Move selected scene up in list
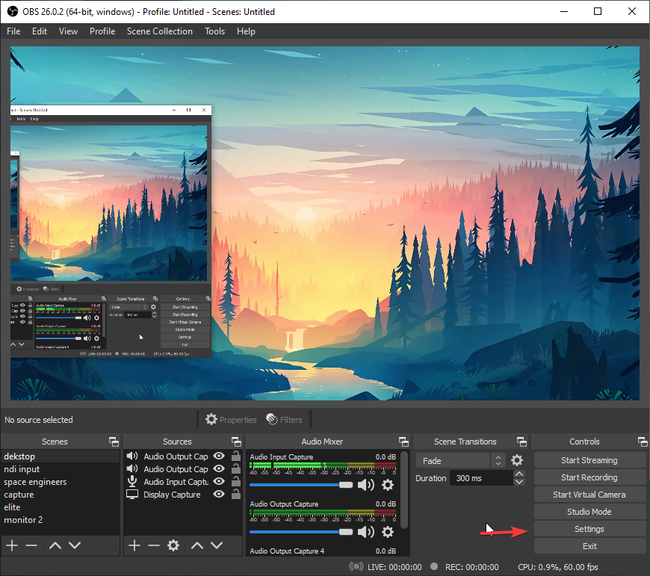 point(54,545)
